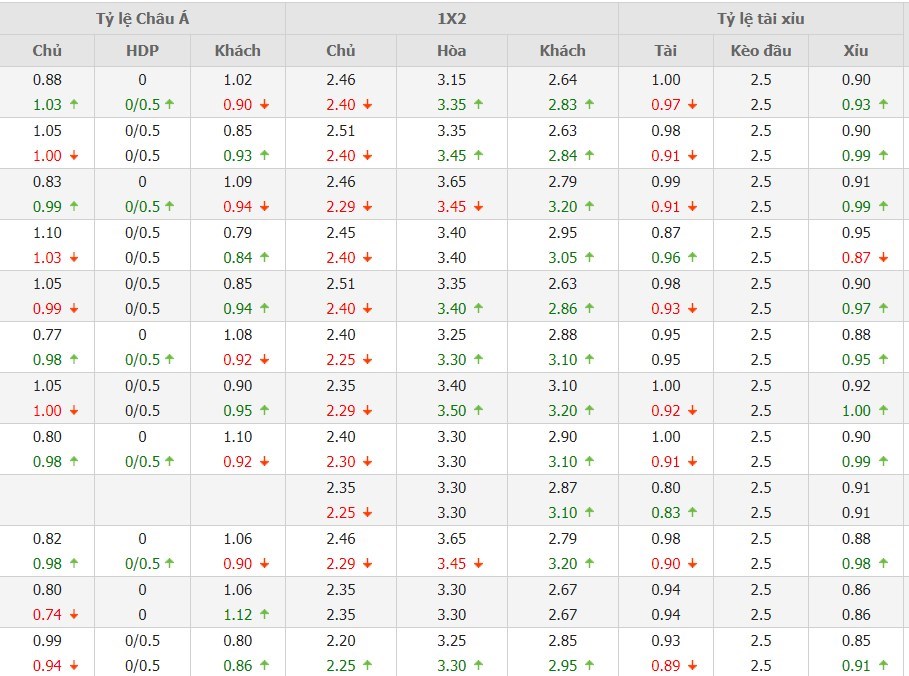Image resolution: width=909 pixels, height=676 pixels.
Task: Select the green arrow next to 3.50
Action: pyautogui.click(x=479, y=410)
